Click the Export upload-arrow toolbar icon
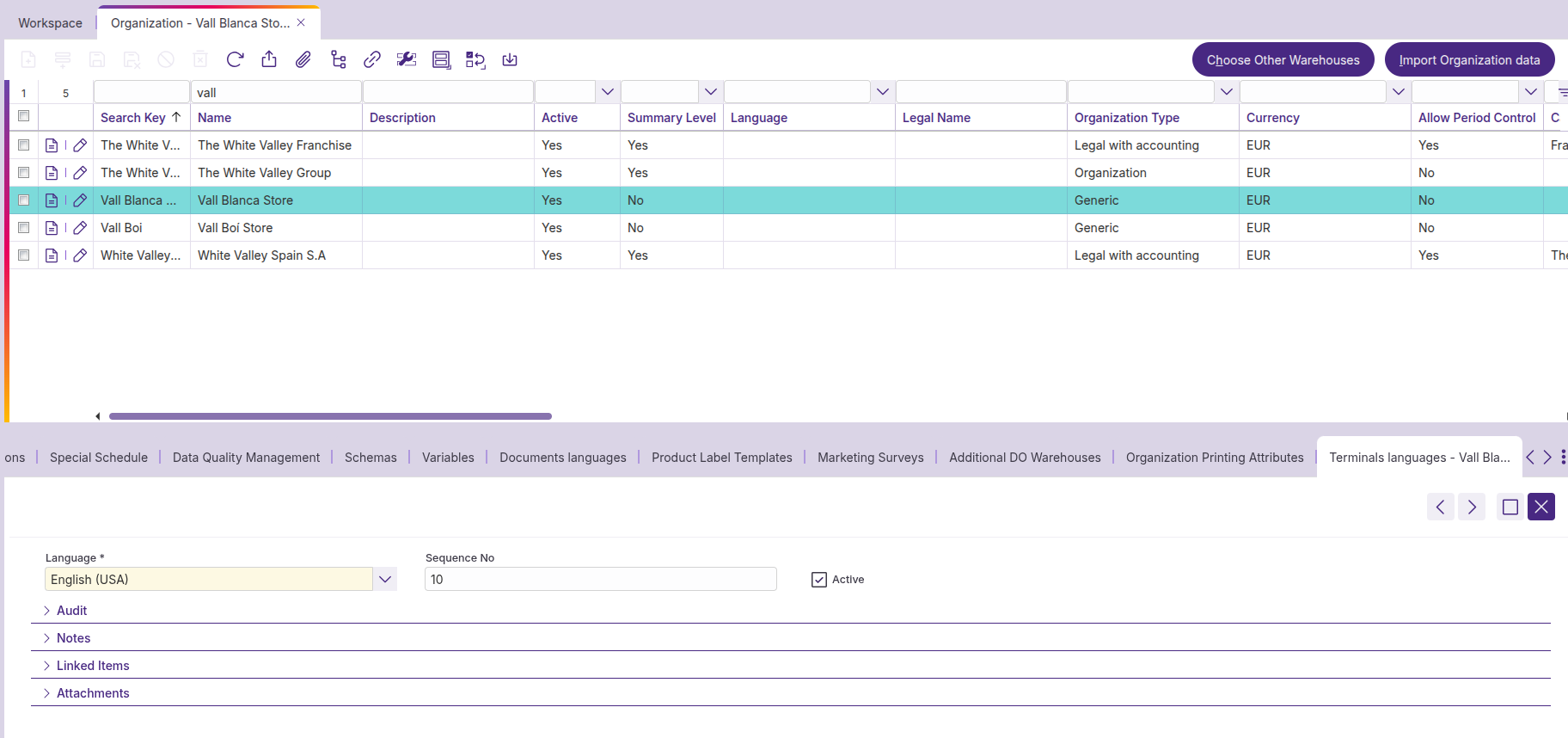1568x738 pixels. 269,59
